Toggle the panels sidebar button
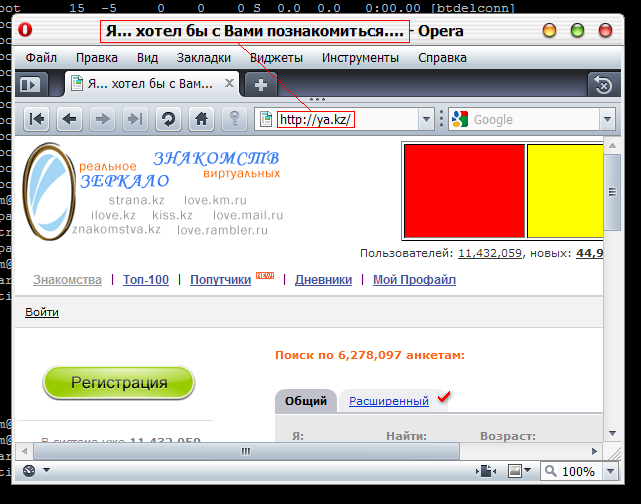This screenshot has width=641, height=504. click(30, 85)
